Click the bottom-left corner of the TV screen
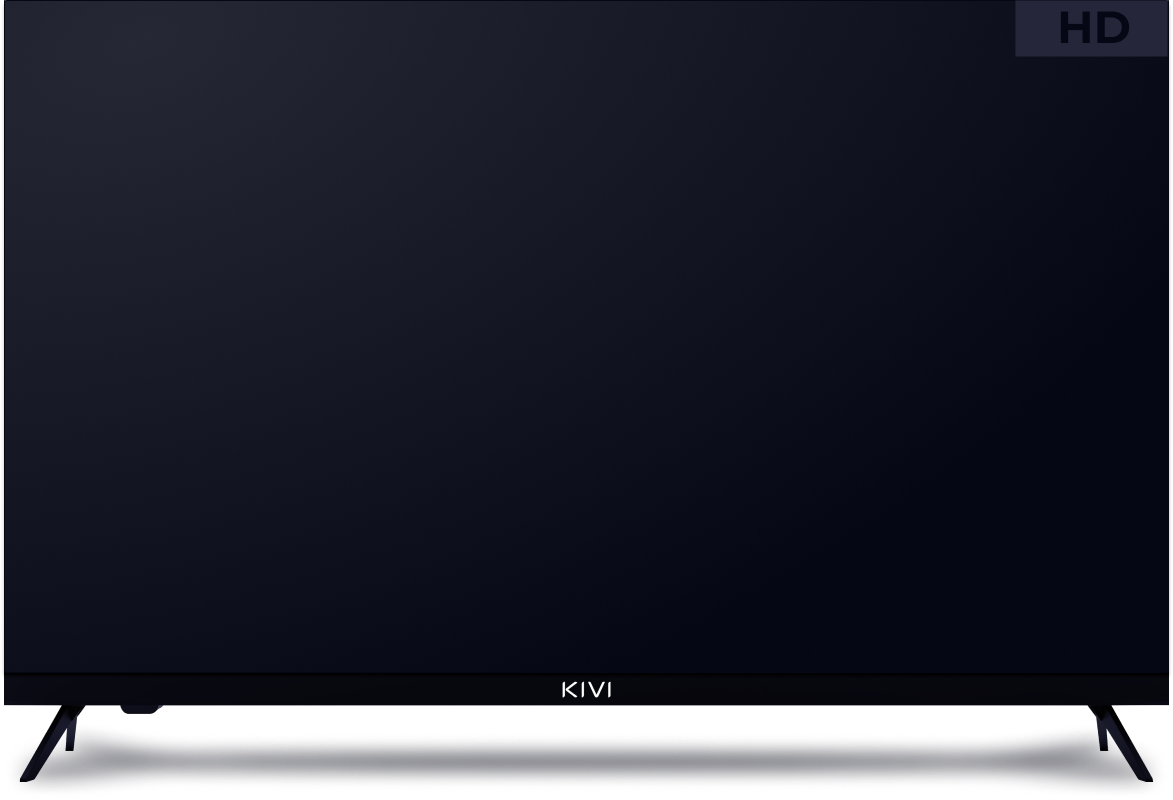The width and height of the screenshot is (1173, 800). click(x=6, y=670)
